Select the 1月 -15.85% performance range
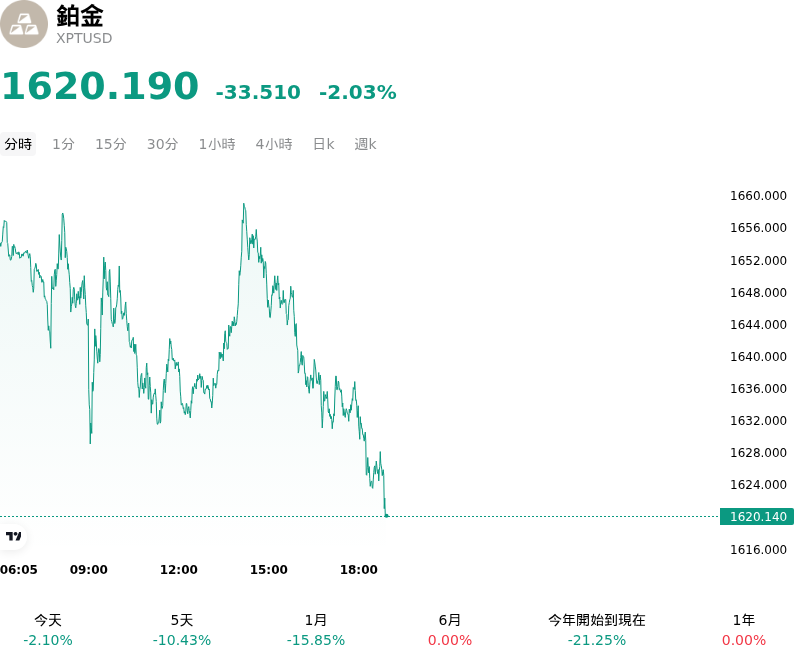This screenshot has height=660, width=800. [x=316, y=630]
